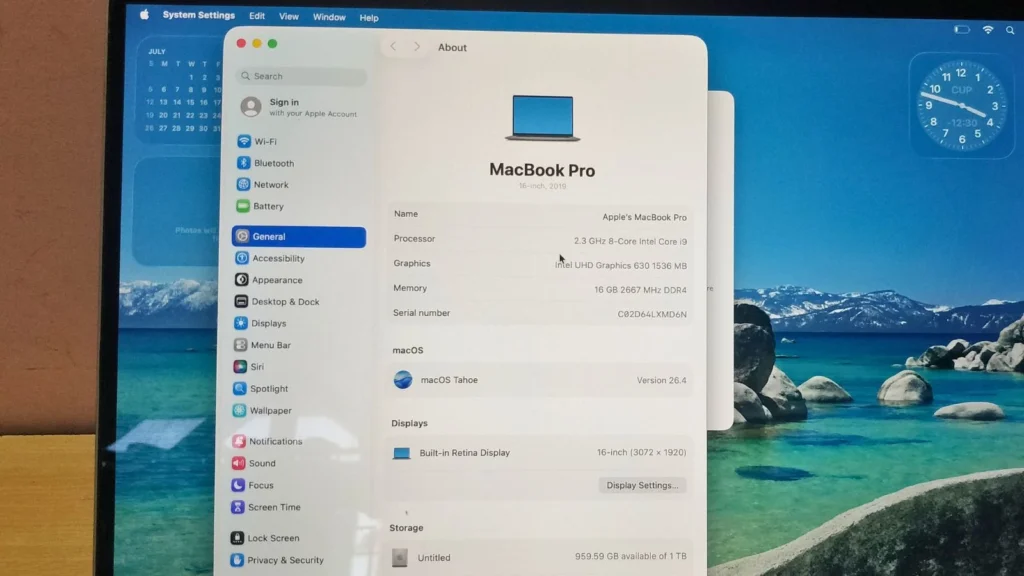Viewport: 1024px width, 576px height.
Task: Open Spotlight settings
Action: click(x=261, y=389)
